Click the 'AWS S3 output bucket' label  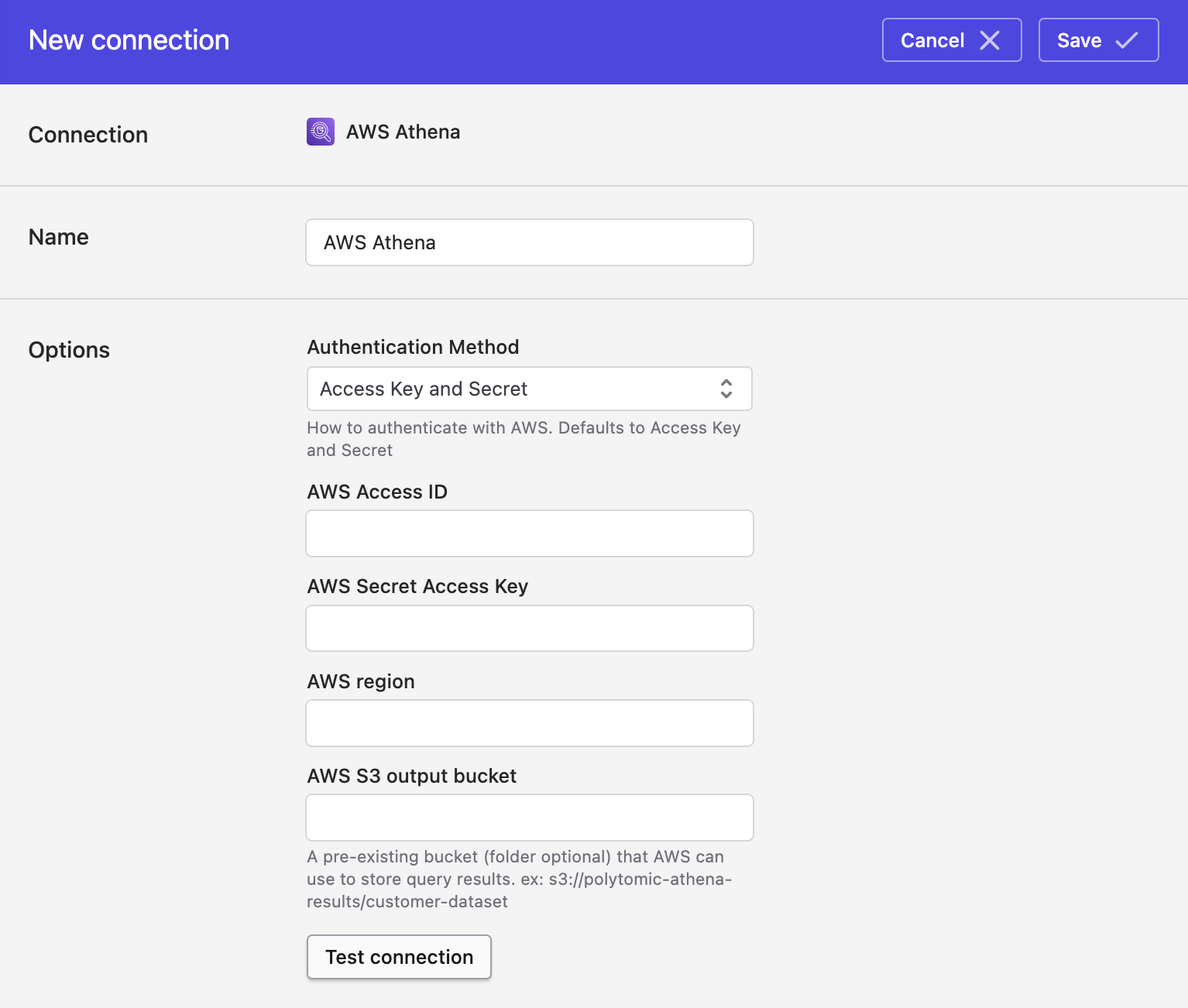[412, 776]
